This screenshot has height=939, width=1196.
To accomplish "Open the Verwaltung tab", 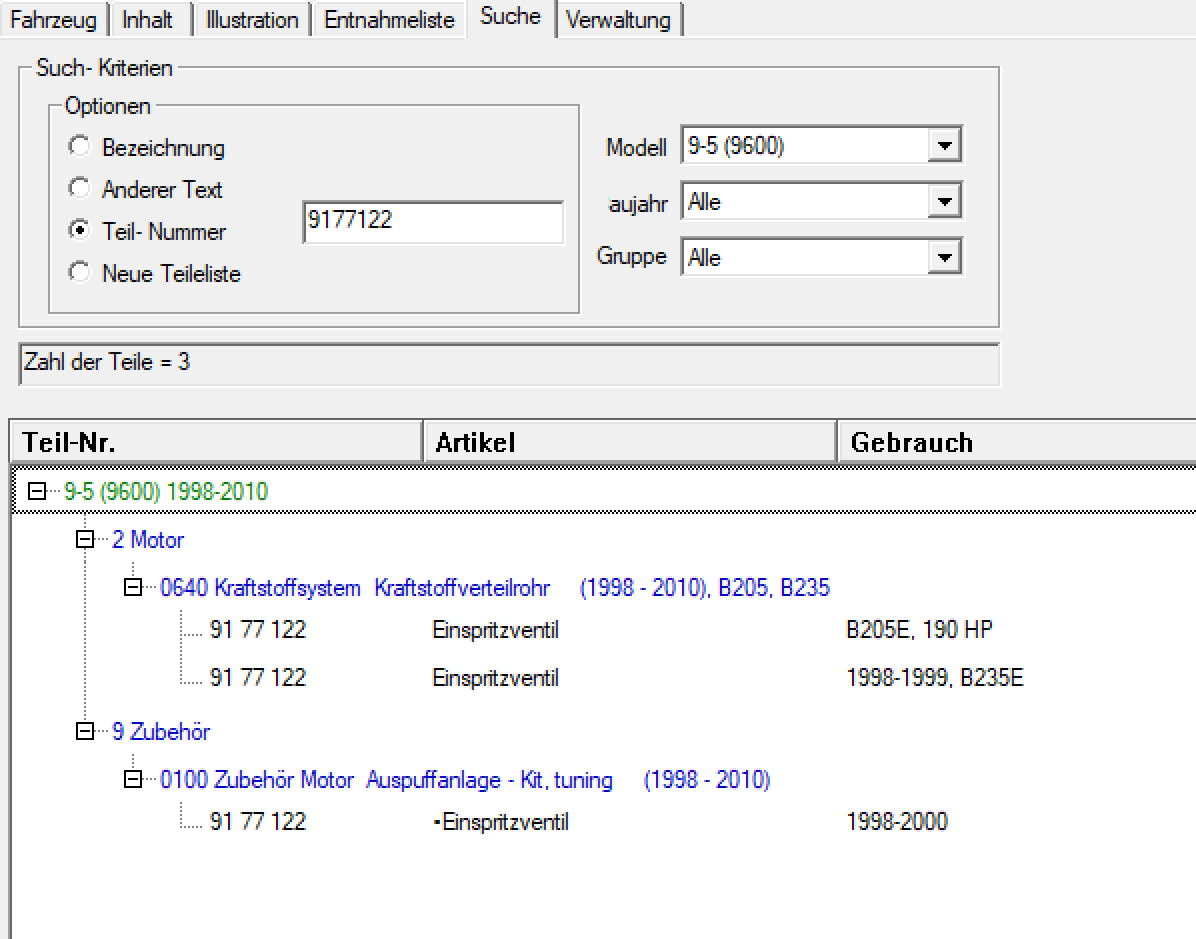I will [x=618, y=19].
